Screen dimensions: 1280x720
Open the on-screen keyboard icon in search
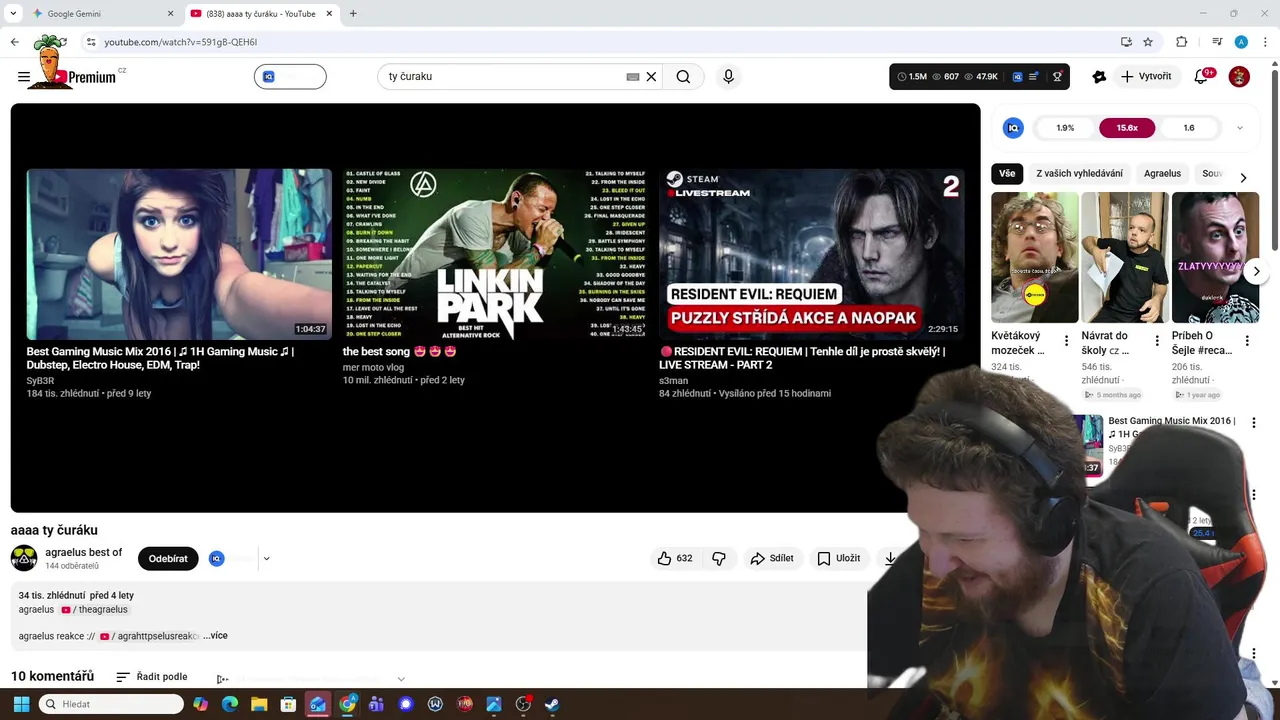633,76
